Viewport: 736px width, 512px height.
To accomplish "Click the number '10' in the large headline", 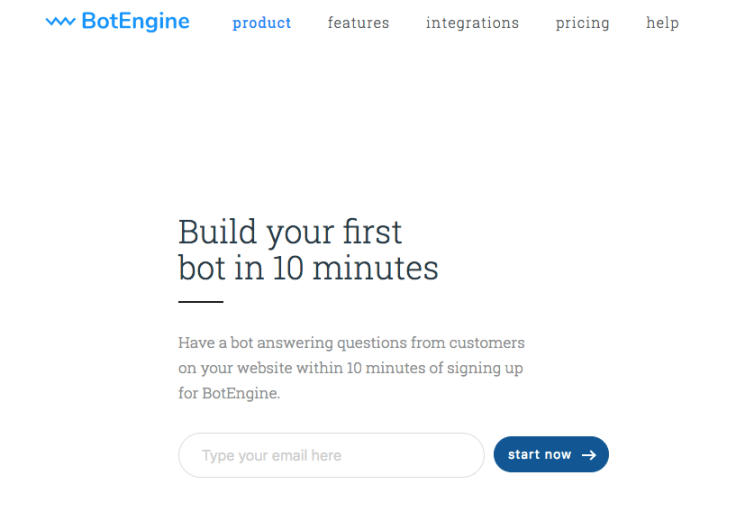I will tap(288, 268).
